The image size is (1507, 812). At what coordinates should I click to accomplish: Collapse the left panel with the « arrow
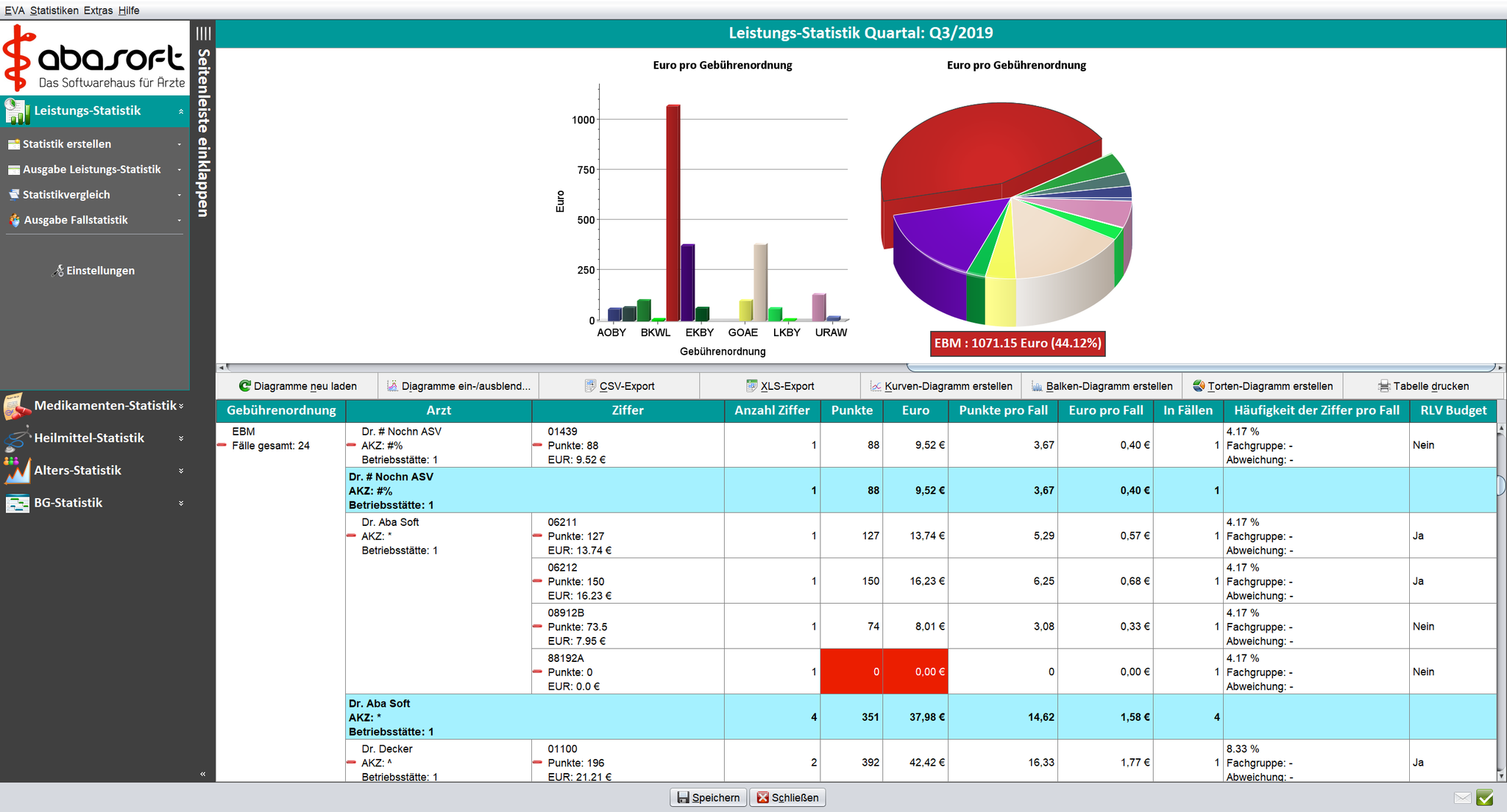[202, 774]
